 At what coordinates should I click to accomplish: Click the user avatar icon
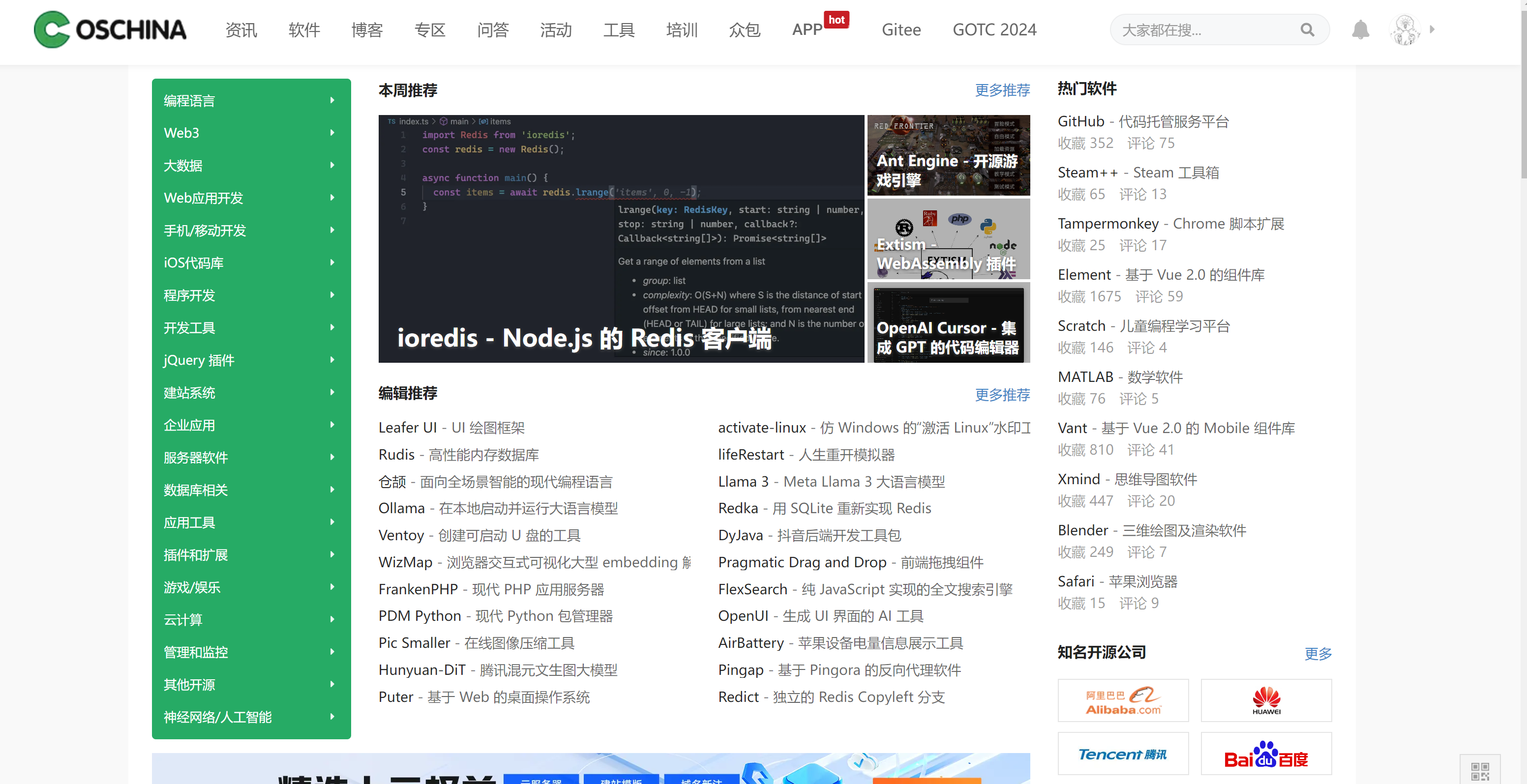[1404, 29]
